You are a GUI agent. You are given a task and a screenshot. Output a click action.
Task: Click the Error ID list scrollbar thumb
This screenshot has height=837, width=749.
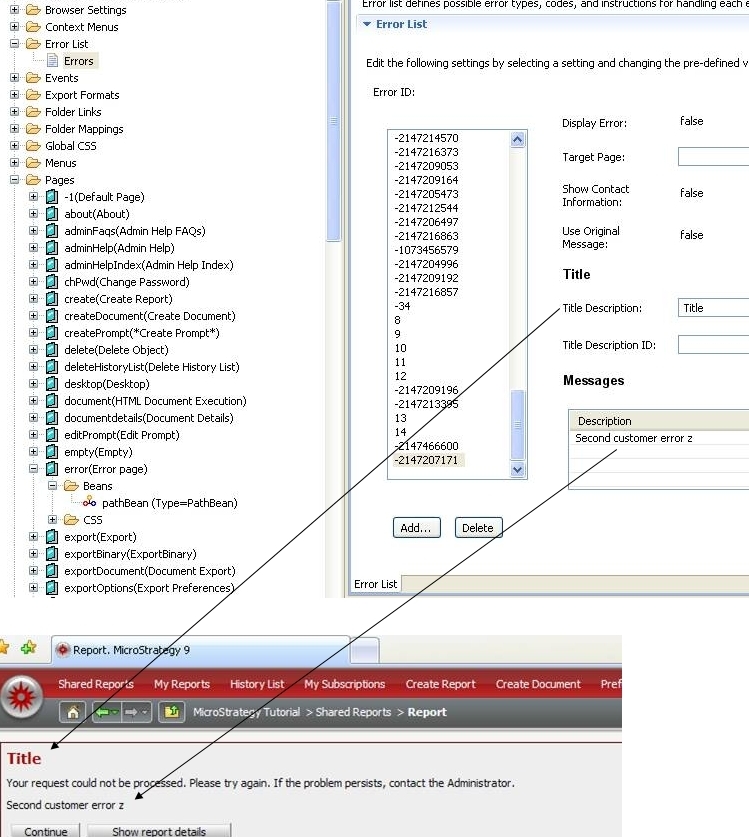517,425
